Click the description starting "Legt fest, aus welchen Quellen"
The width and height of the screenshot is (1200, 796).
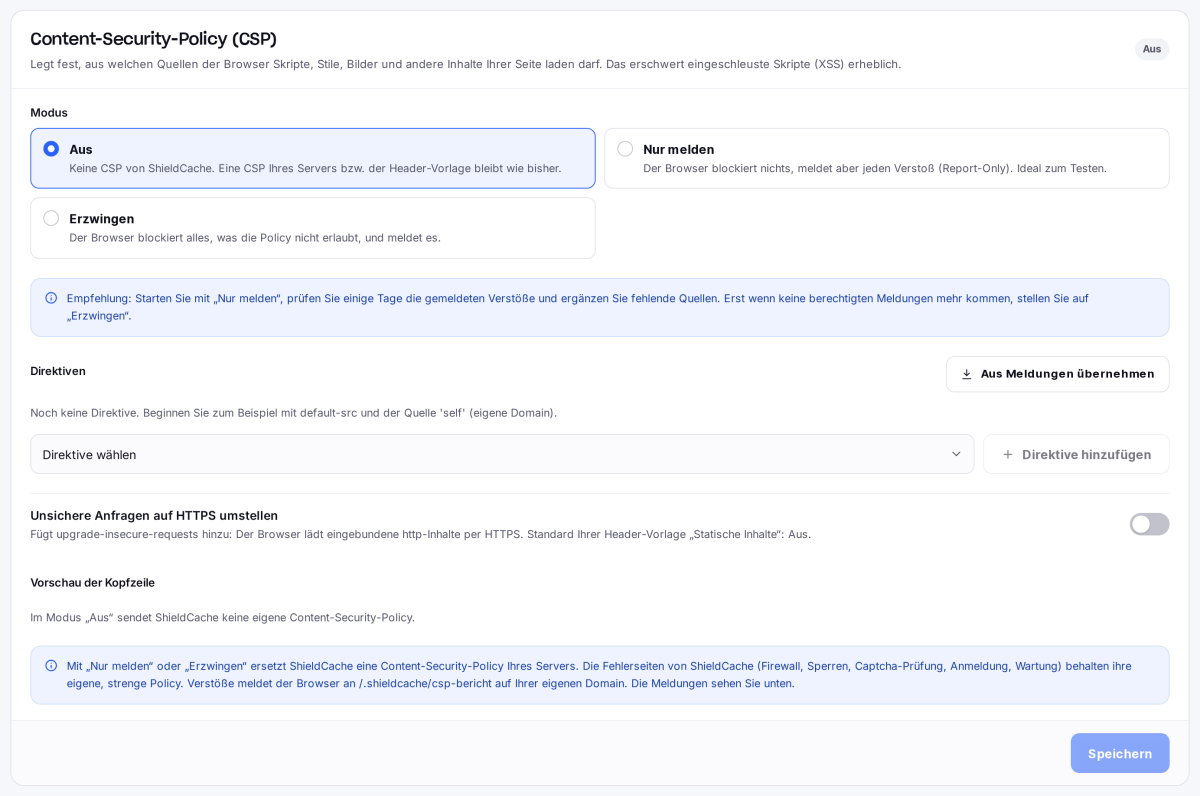click(465, 64)
